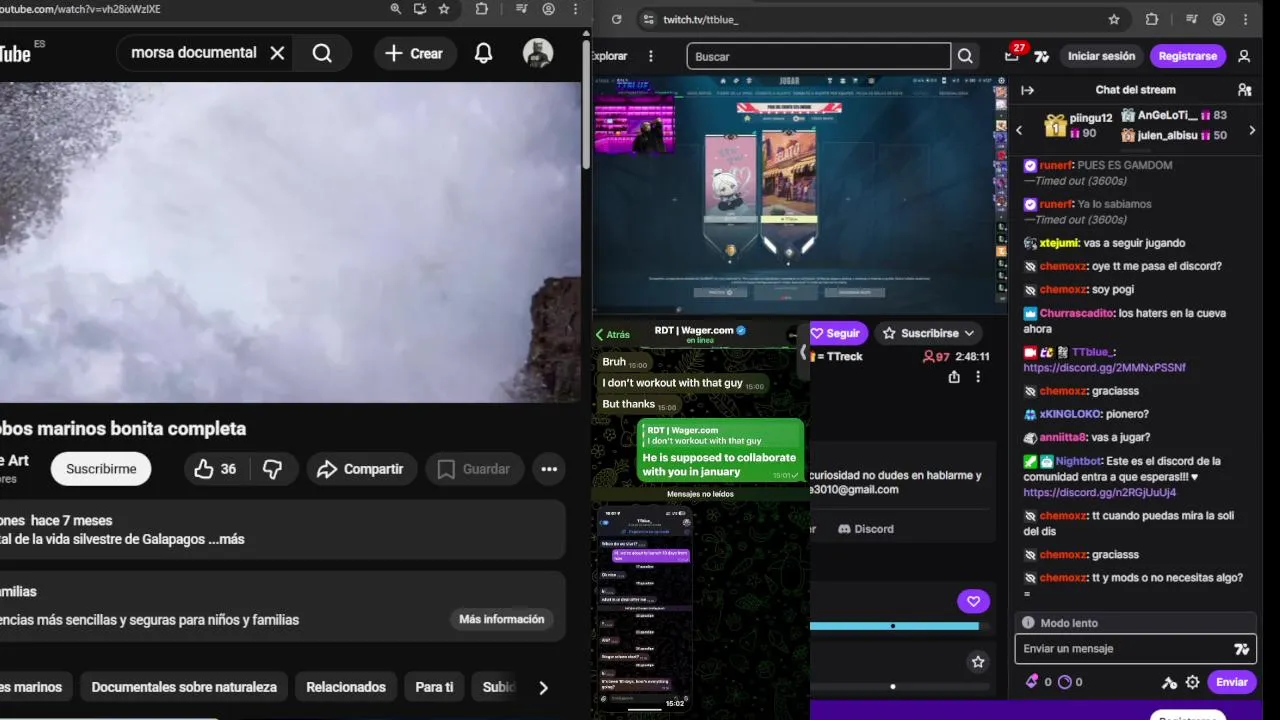The image size is (1280, 720).
Task: Open the Twitch Explorar page
Action: pos(610,56)
